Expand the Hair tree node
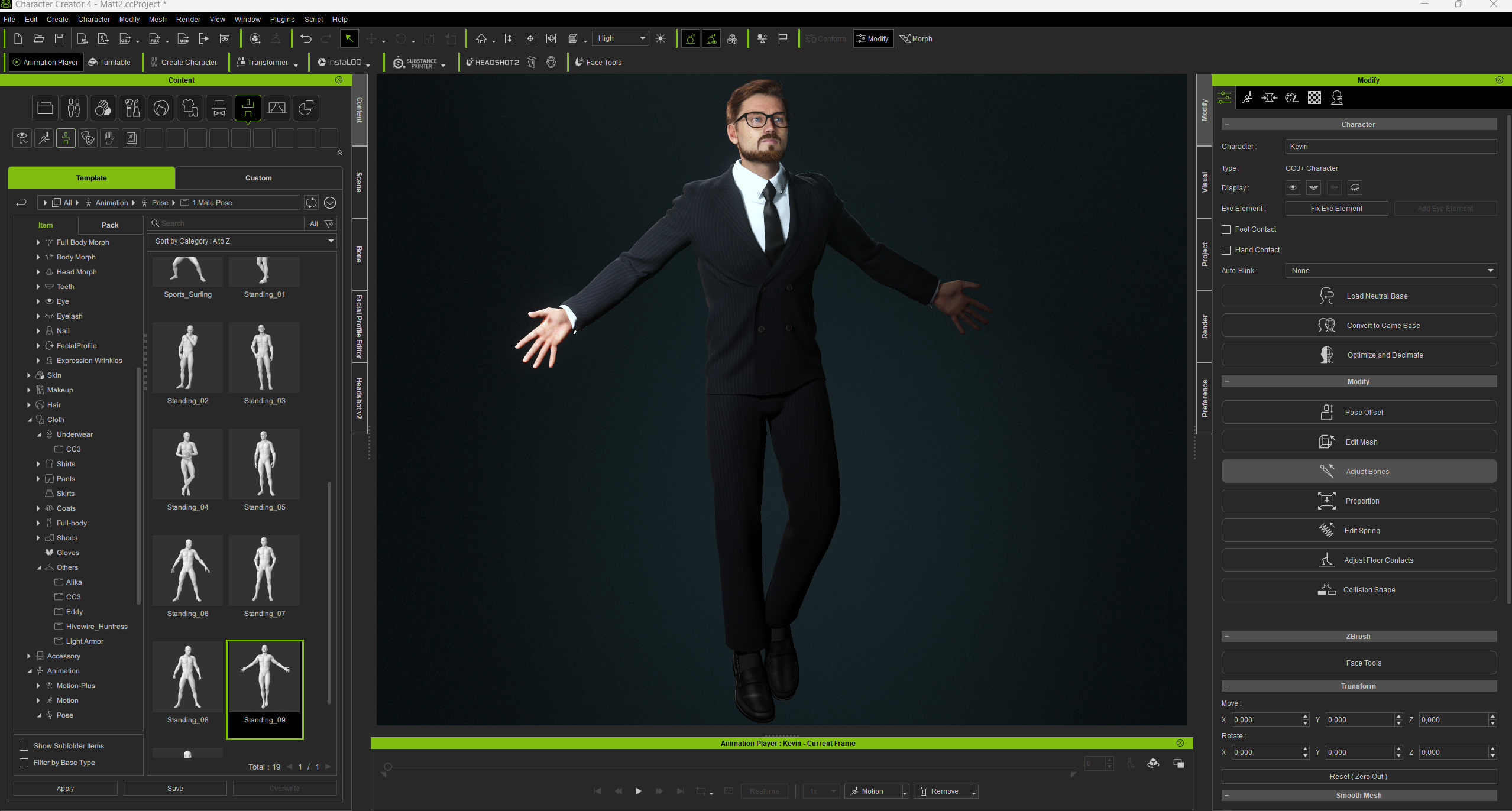 click(29, 405)
